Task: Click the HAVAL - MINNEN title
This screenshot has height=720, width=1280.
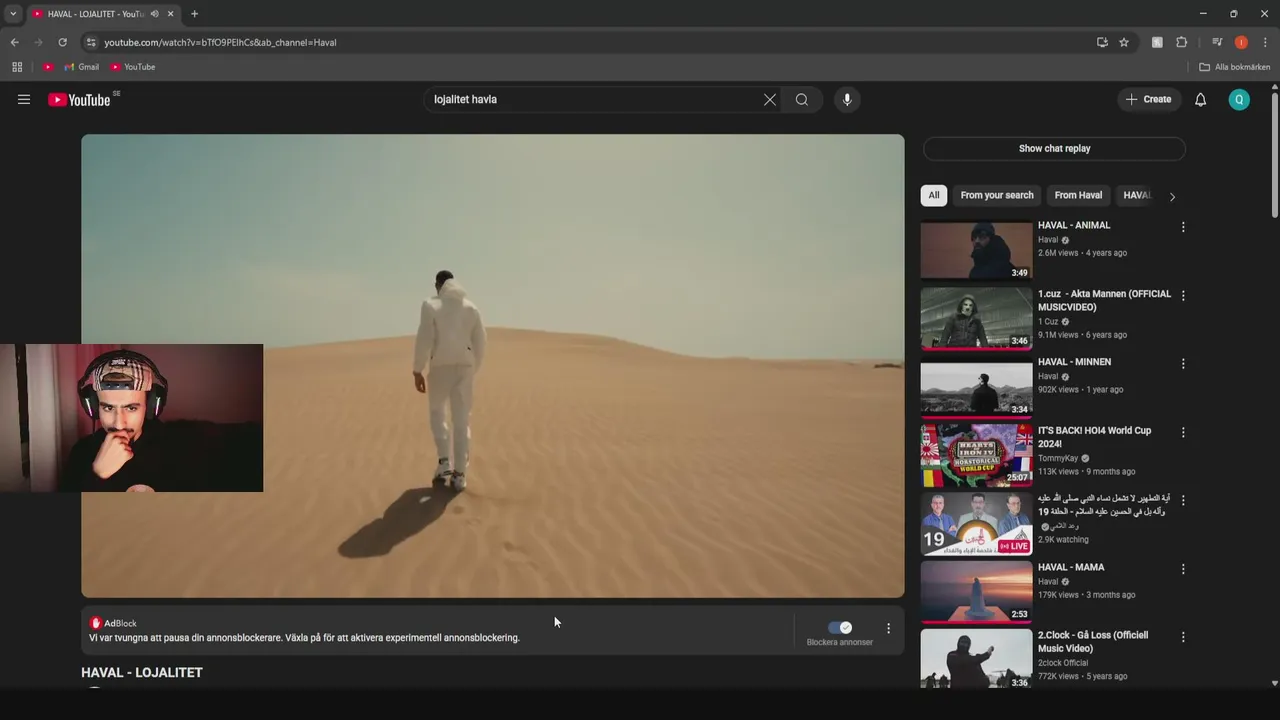Action: click(x=1074, y=362)
